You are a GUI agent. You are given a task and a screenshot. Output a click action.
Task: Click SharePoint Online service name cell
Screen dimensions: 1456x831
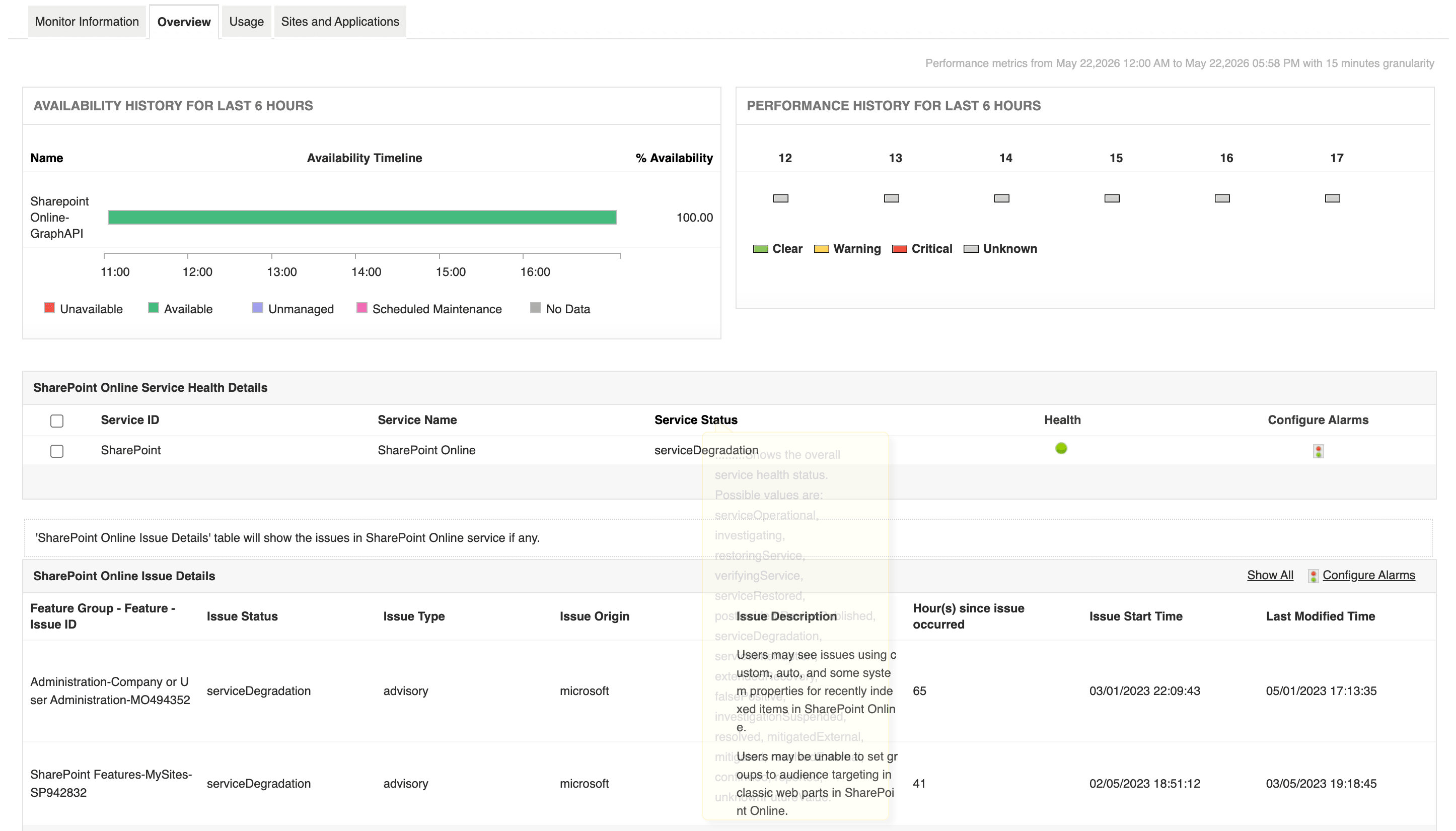426,450
